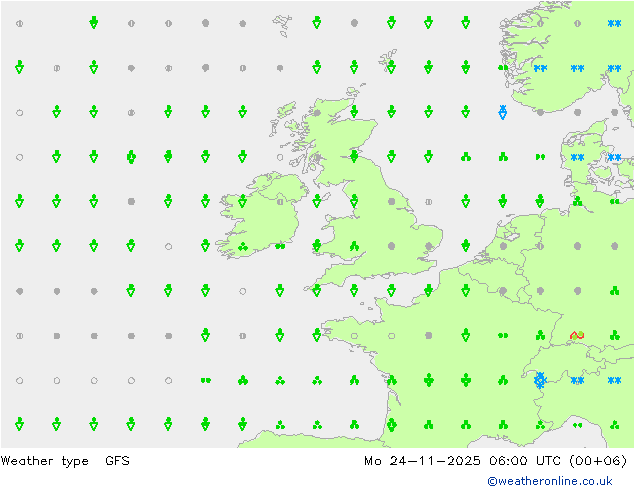
Task: Open the weatheronline.co.uk copyright link
Action: coord(550,481)
